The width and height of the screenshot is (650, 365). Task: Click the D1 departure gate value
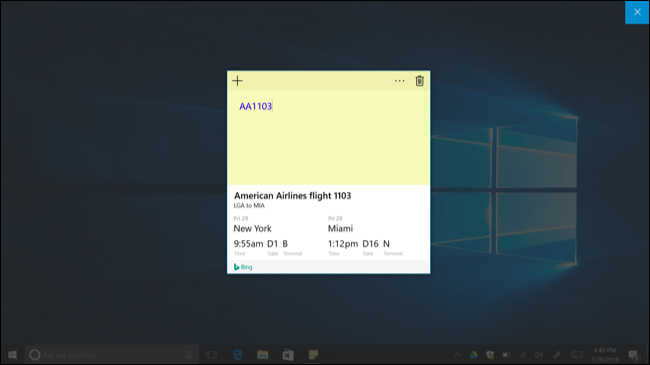click(272, 244)
